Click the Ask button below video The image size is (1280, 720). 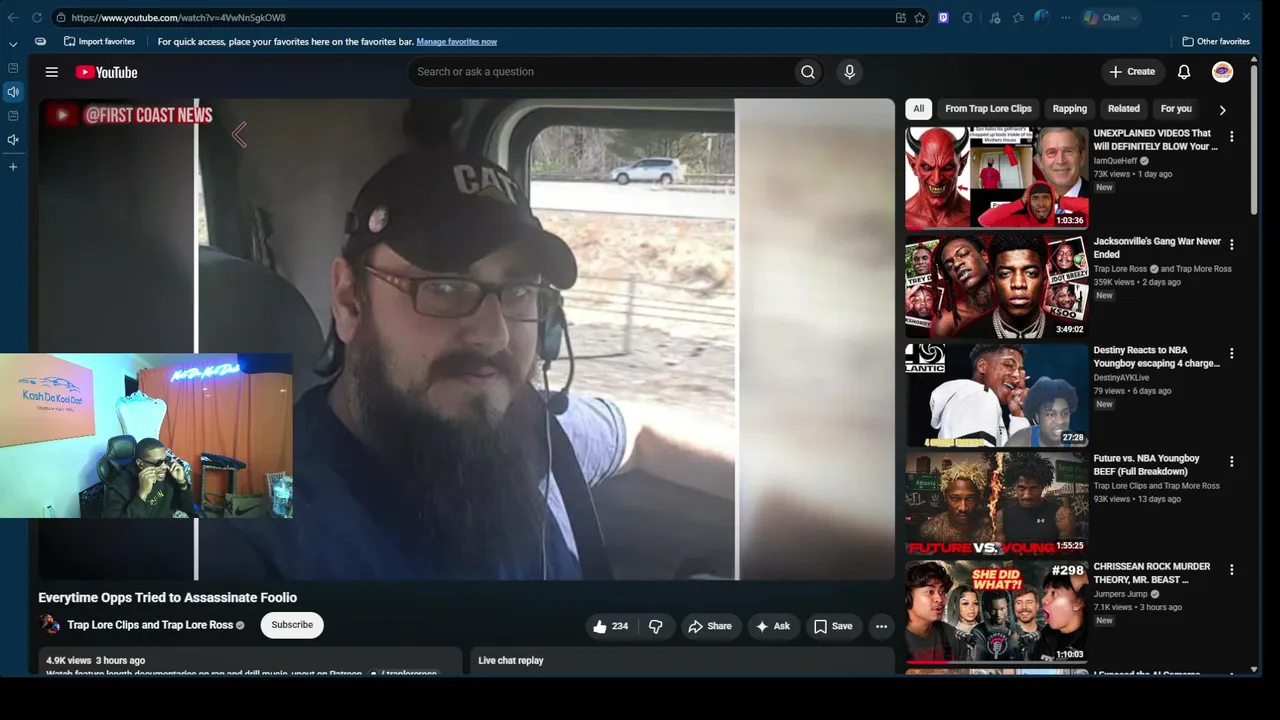[x=773, y=626]
